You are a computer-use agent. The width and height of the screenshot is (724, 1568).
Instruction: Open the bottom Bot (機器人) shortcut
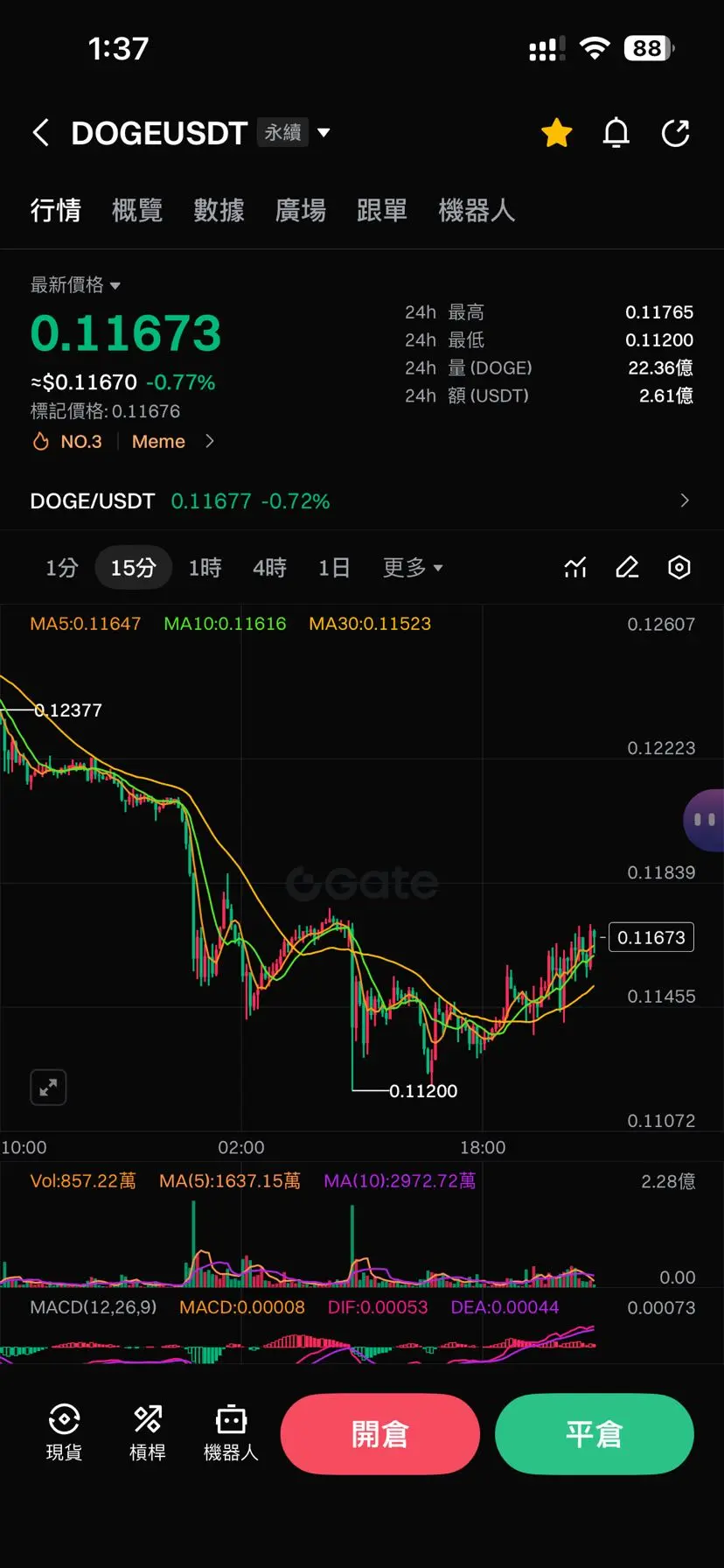[x=231, y=1431]
